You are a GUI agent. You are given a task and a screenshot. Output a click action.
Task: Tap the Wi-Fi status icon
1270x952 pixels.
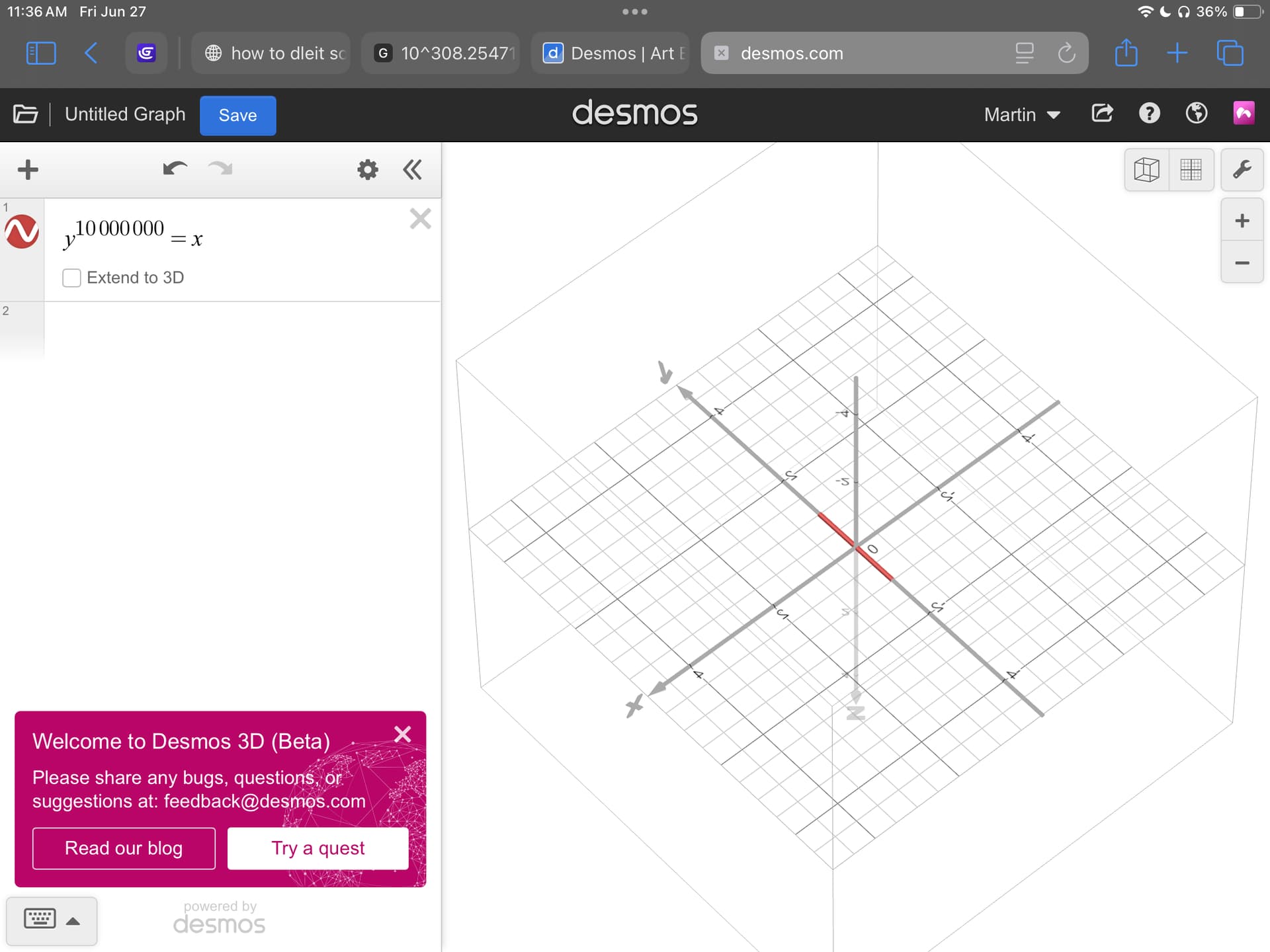[1145, 11]
